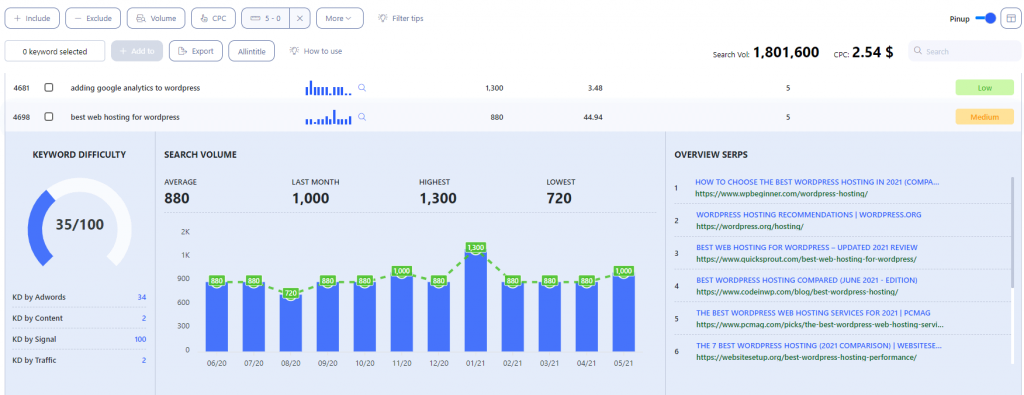The height and width of the screenshot is (395, 1024).
Task: Click the 05/21 bar in the chart
Action: point(624,313)
